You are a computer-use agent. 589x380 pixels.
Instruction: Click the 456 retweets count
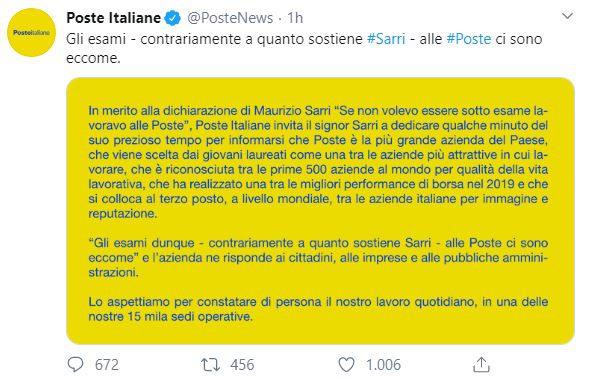tap(242, 365)
